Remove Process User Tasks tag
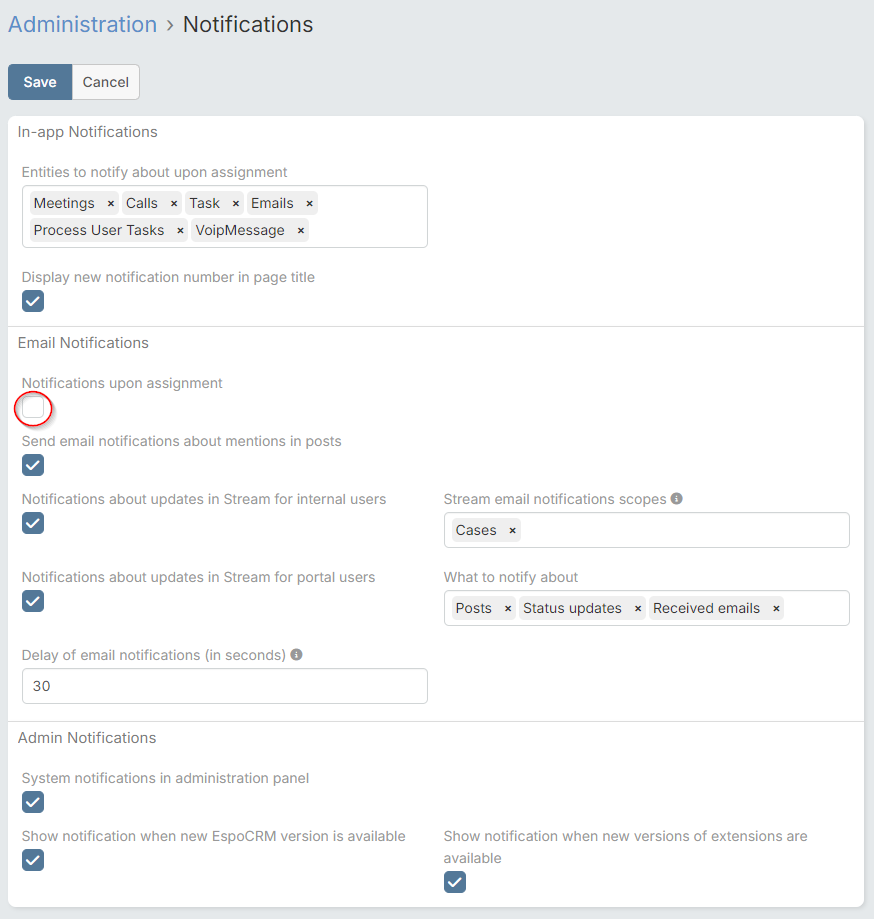 click(x=180, y=231)
